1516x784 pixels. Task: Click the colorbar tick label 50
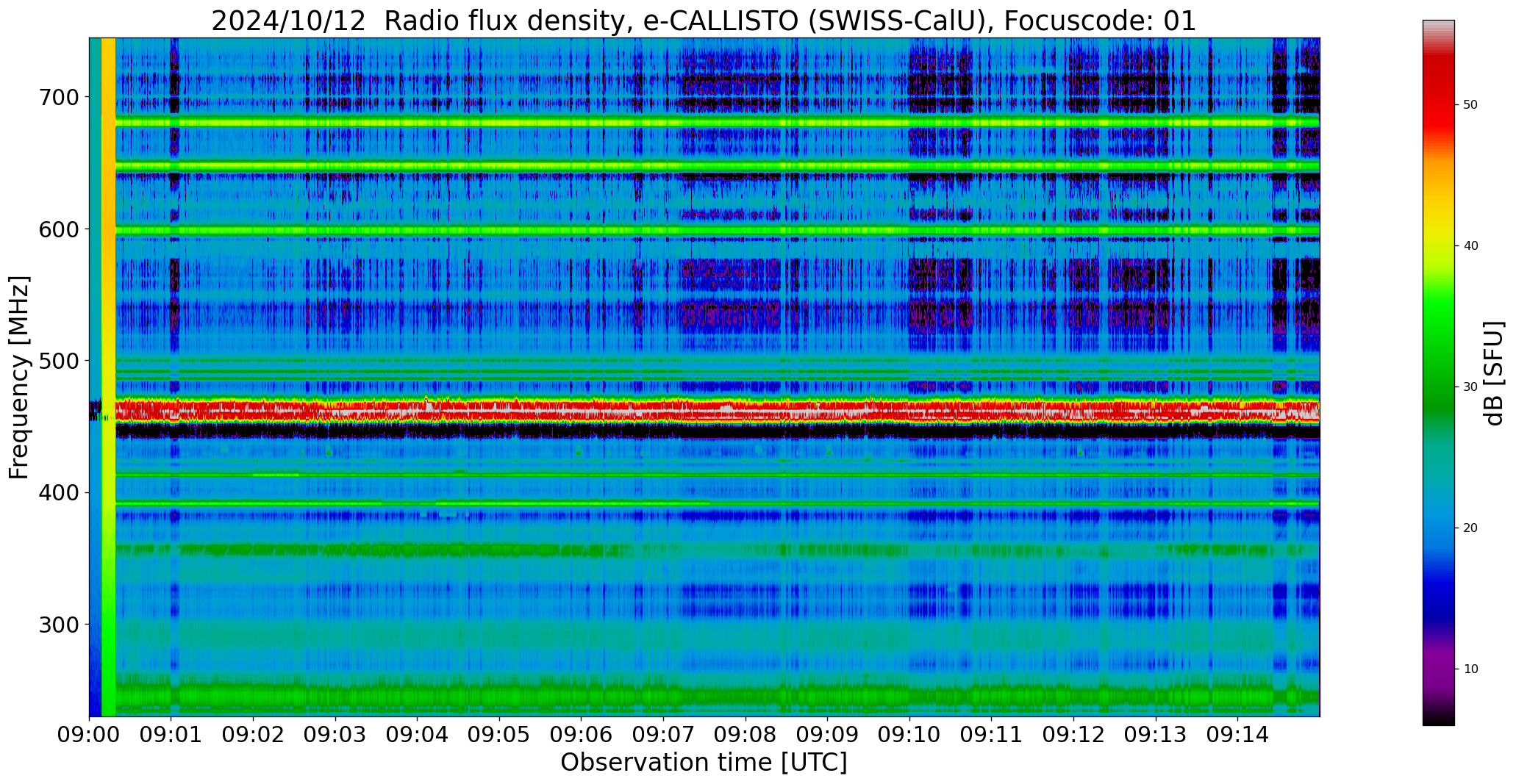point(1470,105)
